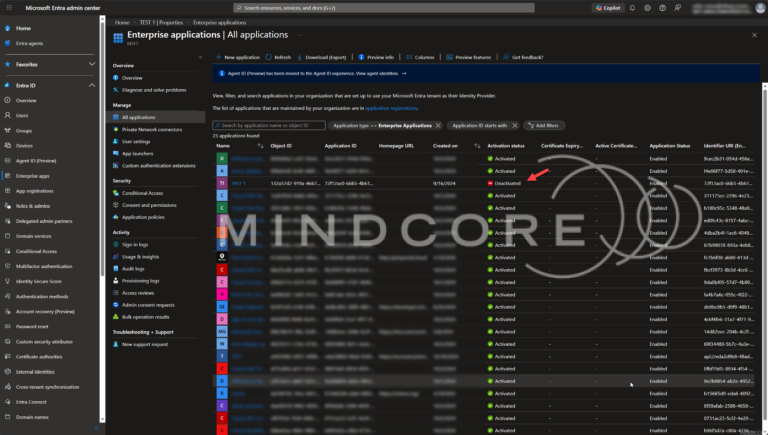Open Admin consent requests

point(148,305)
